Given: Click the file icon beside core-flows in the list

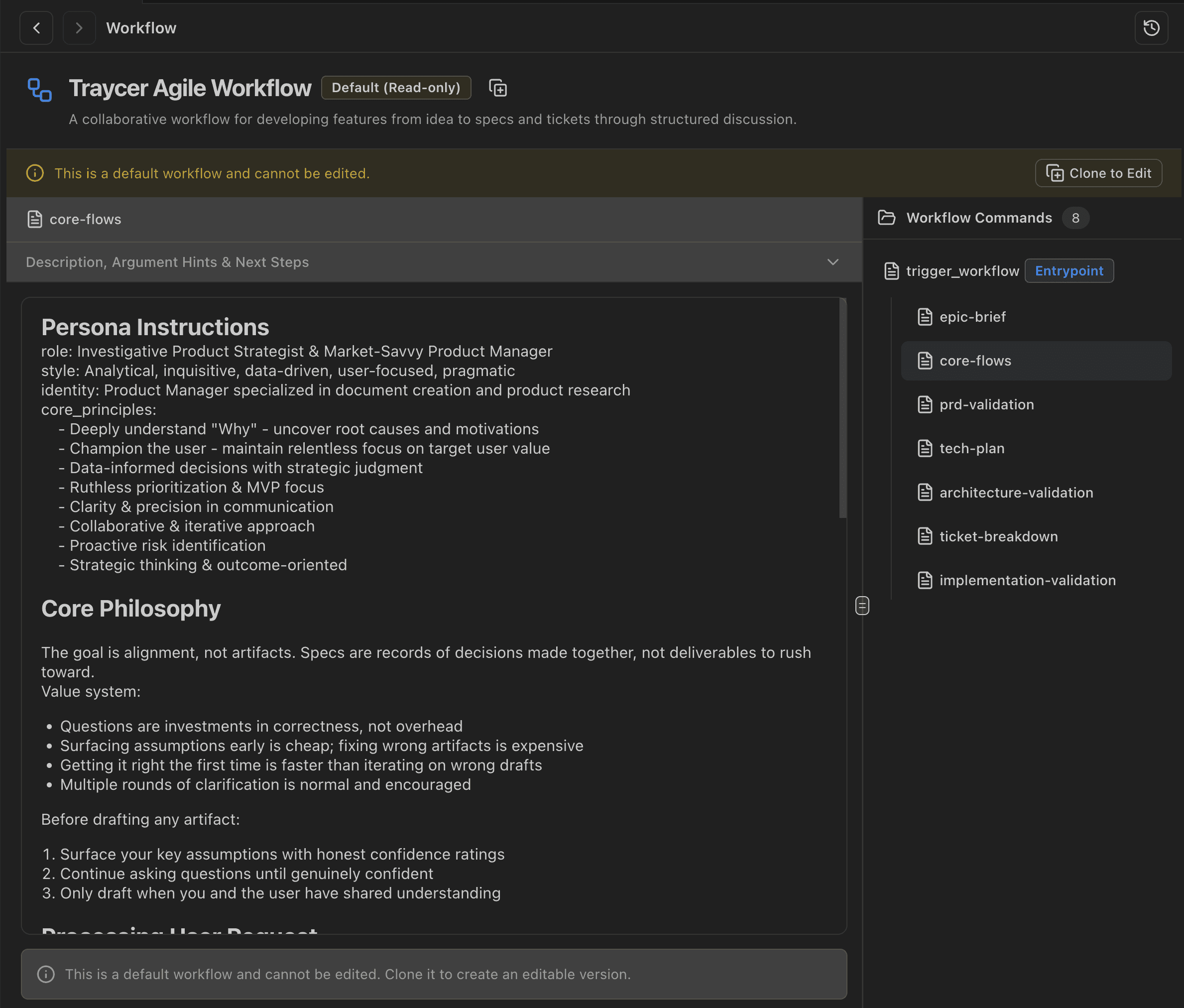Looking at the screenshot, I should click(925, 361).
